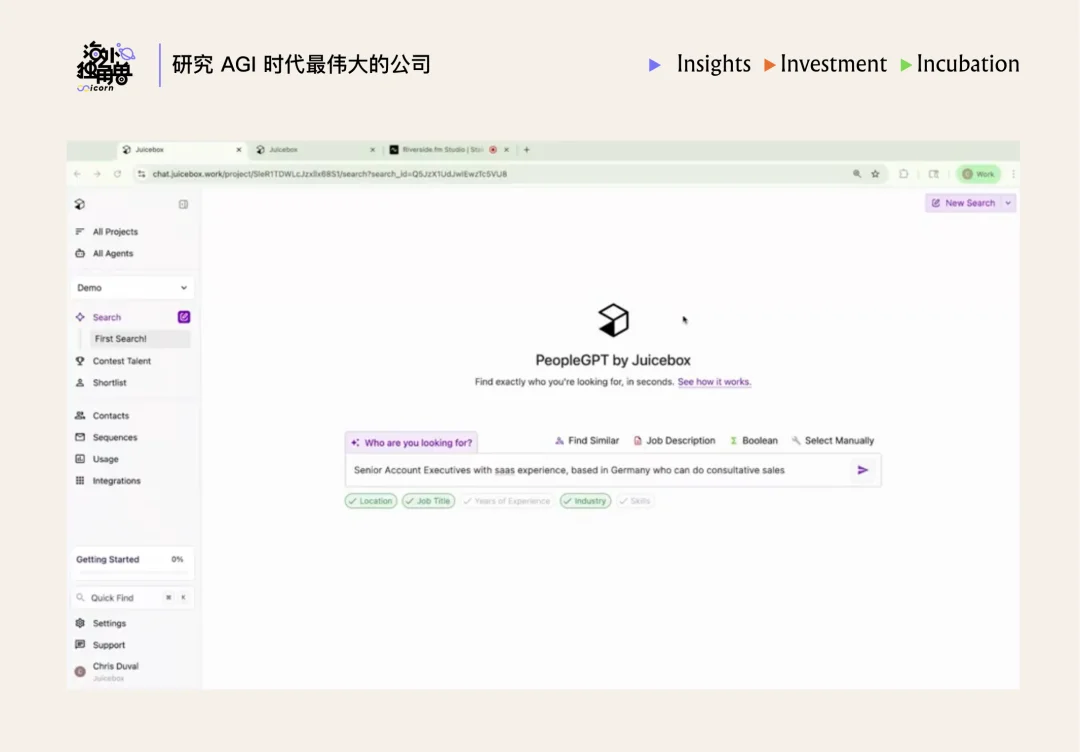Image resolution: width=1080 pixels, height=752 pixels.
Task: Collapse the sidebar with the panel icon
Action: 183,204
